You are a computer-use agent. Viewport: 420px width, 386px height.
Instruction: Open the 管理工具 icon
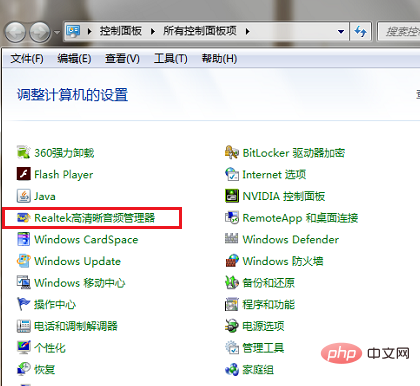click(232, 347)
